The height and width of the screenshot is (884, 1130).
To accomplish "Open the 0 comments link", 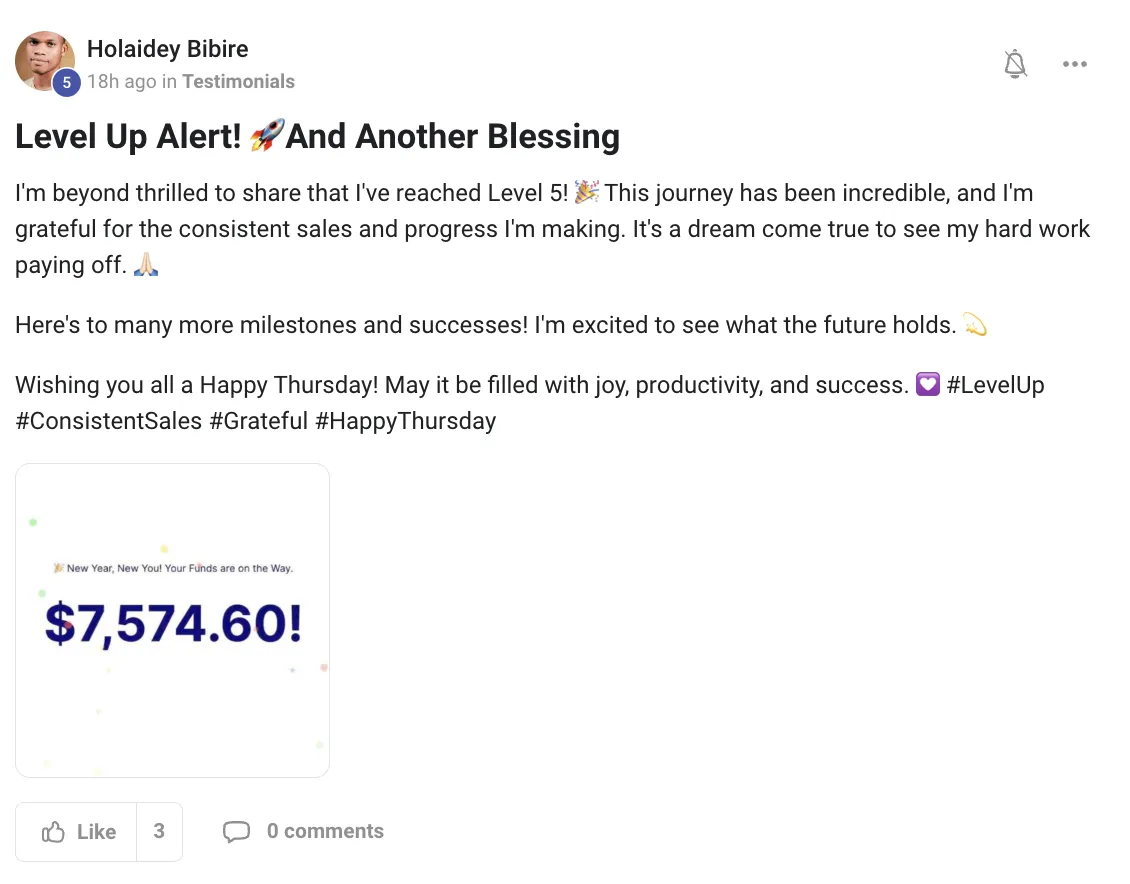I will (325, 831).
